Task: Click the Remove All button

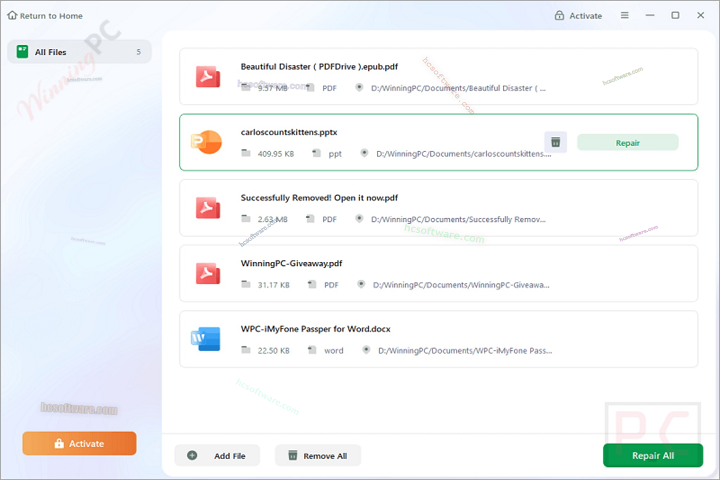Action: point(318,455)
